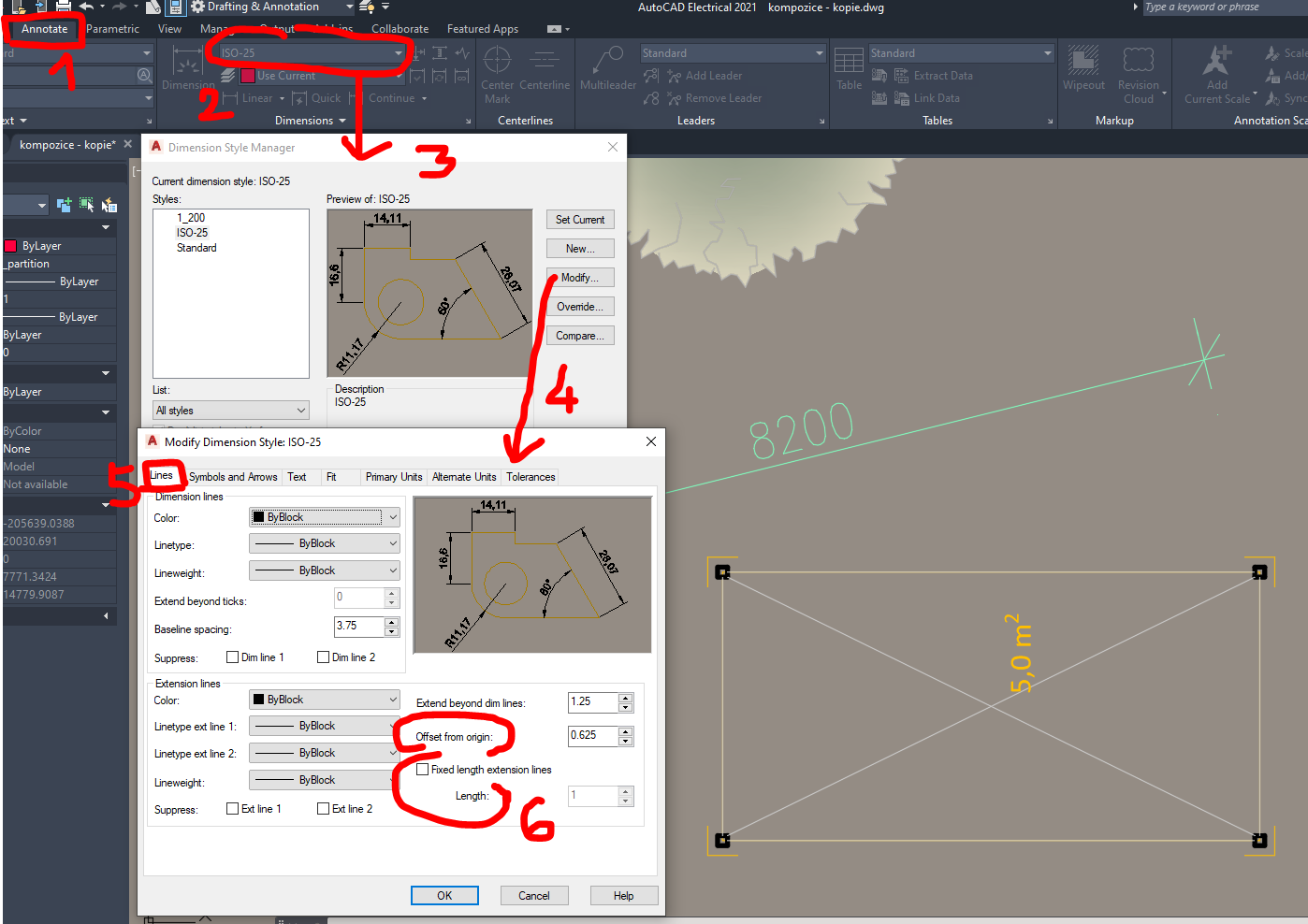Click the Offset from origin 0.625 field
This screenshot has width=1308, height=924.
[x=593, y=735]
